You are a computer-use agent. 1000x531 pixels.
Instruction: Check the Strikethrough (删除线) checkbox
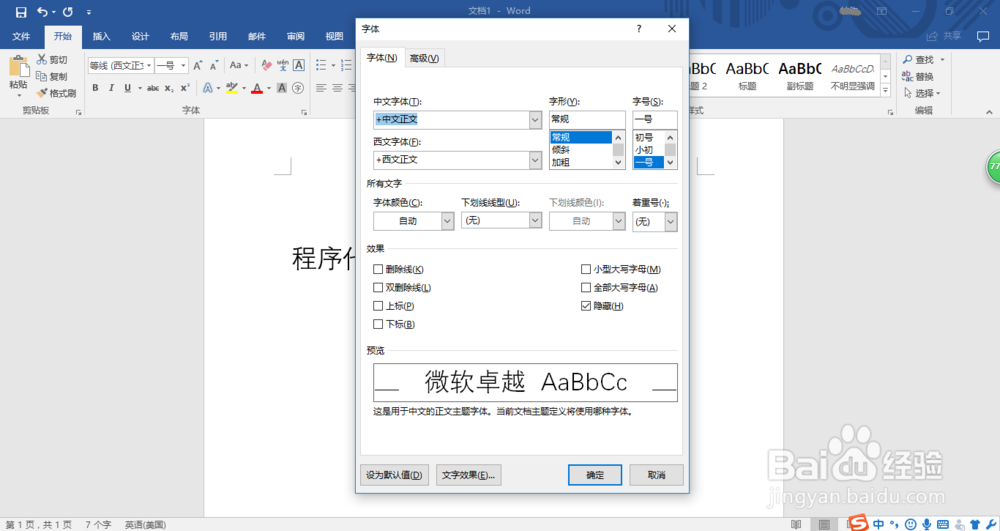pyautogui.click(x=378, y=270)
